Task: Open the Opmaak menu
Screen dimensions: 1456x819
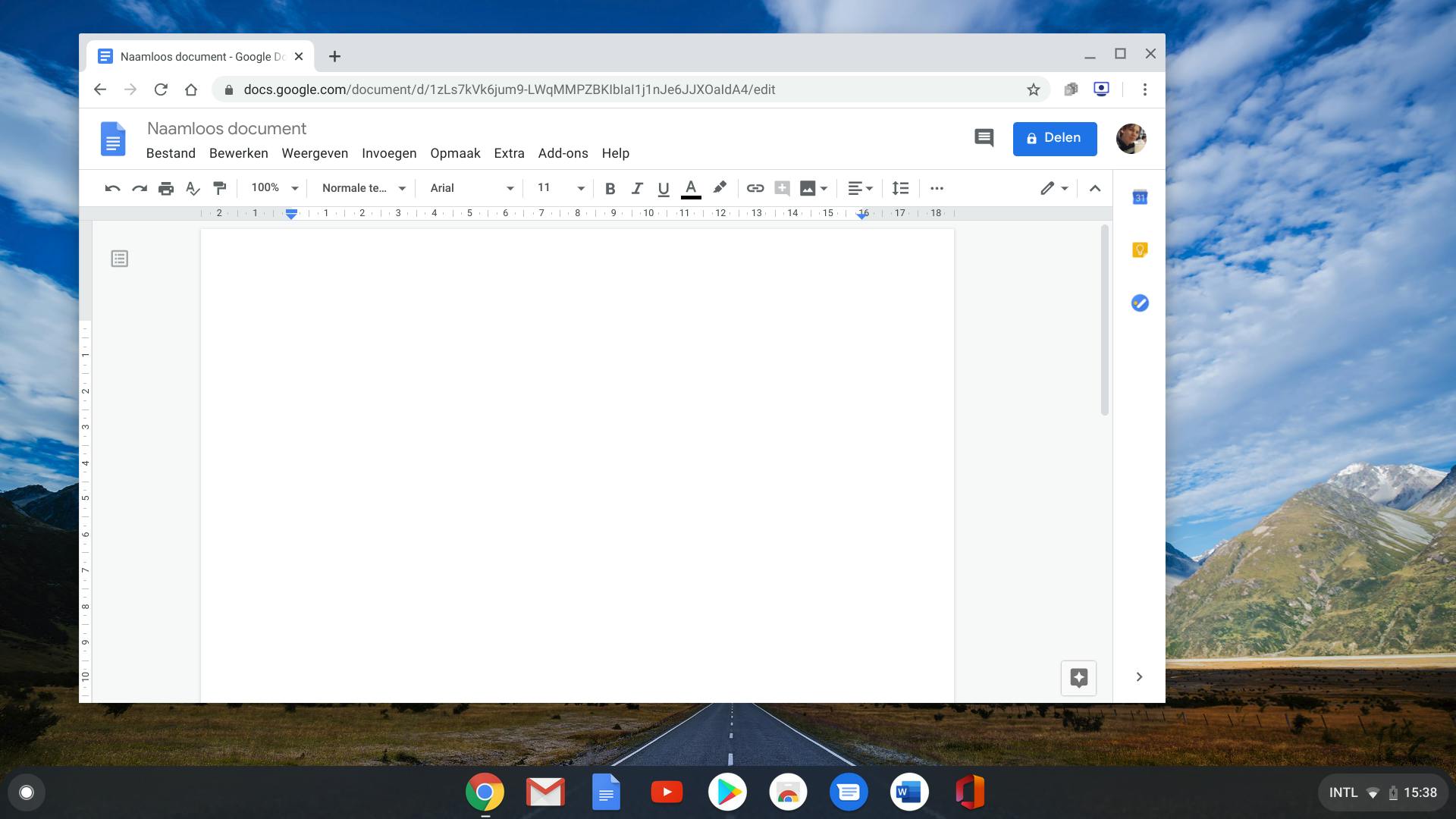Action: [455, 153]
